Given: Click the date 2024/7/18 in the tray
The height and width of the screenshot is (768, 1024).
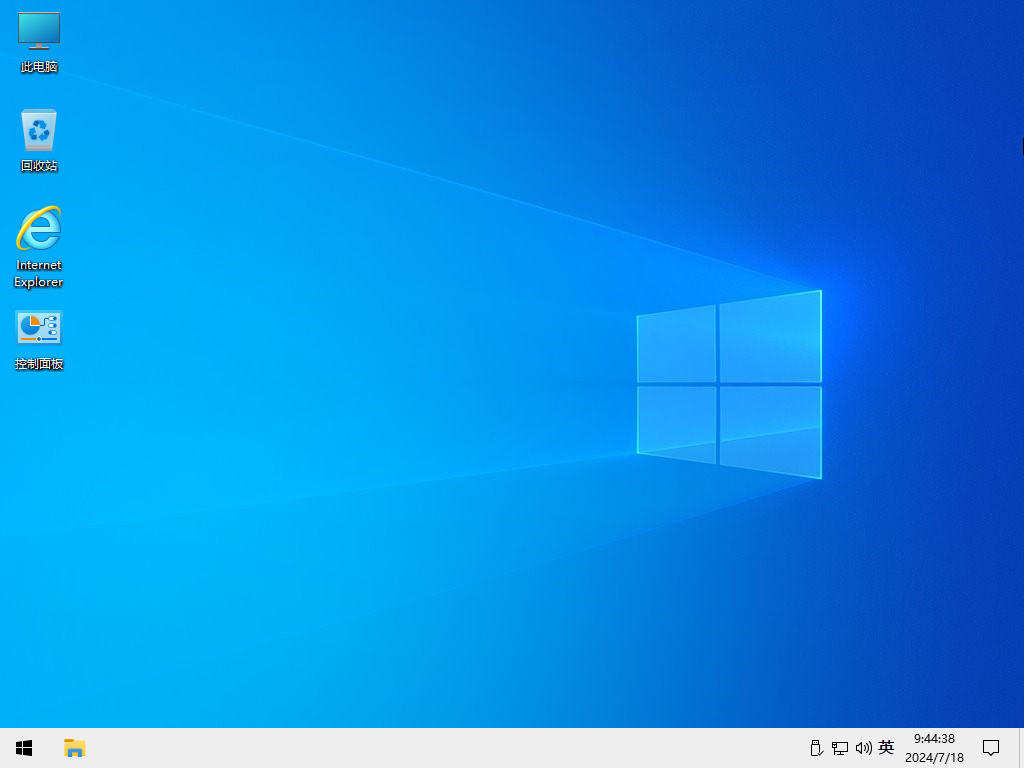Looking at the screenshot, I should (932, 756).
